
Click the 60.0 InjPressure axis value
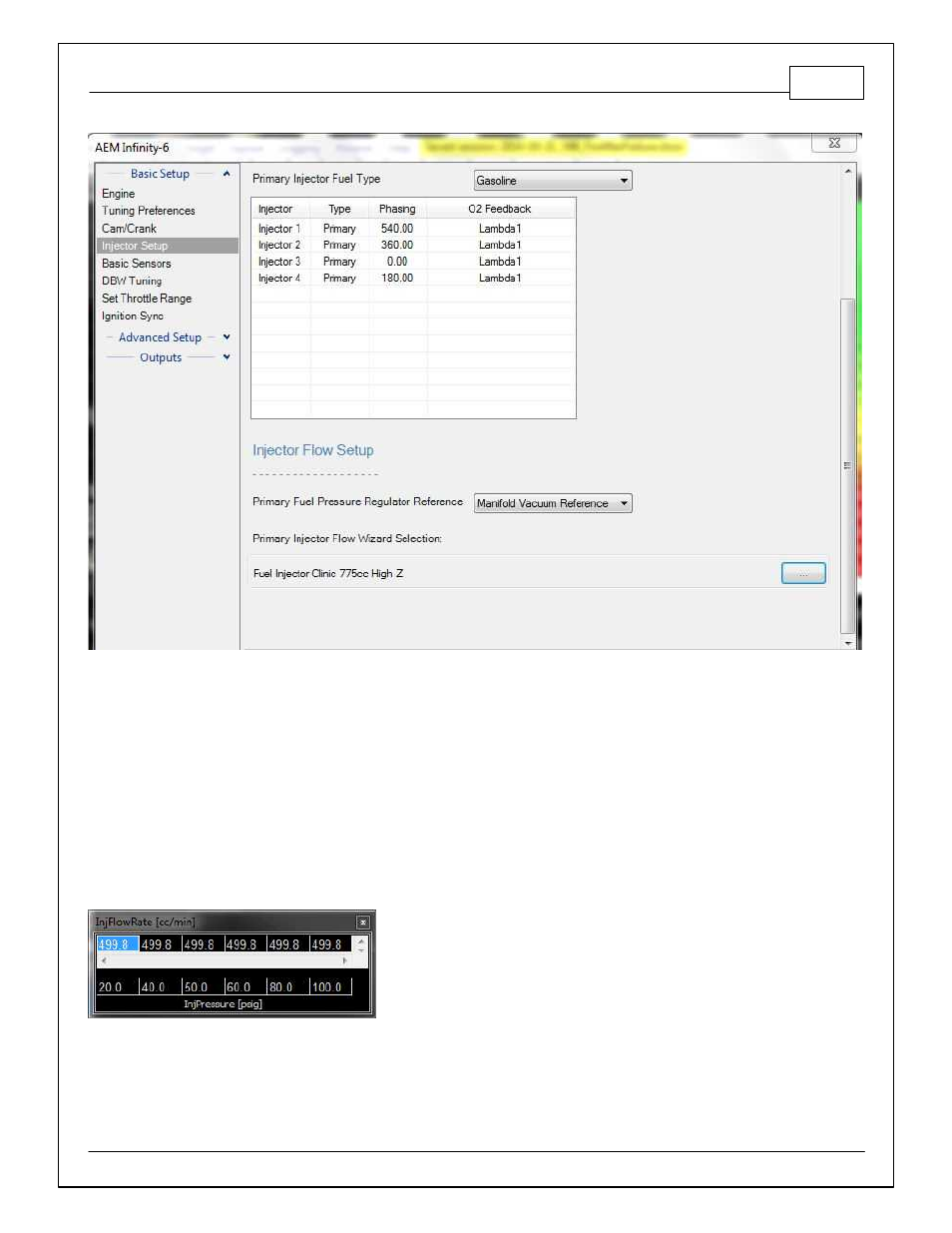tap(238, 987)
